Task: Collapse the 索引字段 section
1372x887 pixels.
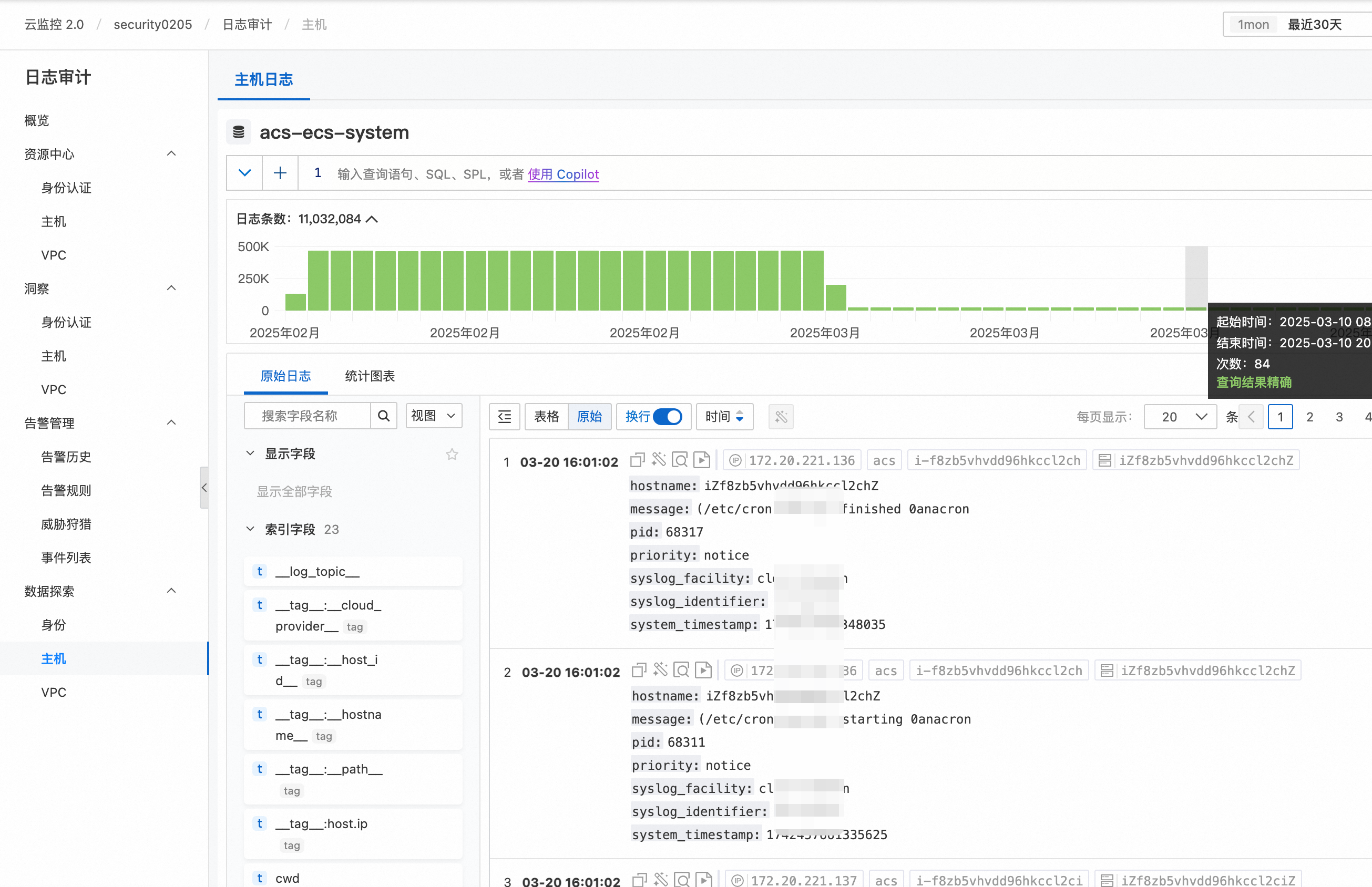Action: 250,529
